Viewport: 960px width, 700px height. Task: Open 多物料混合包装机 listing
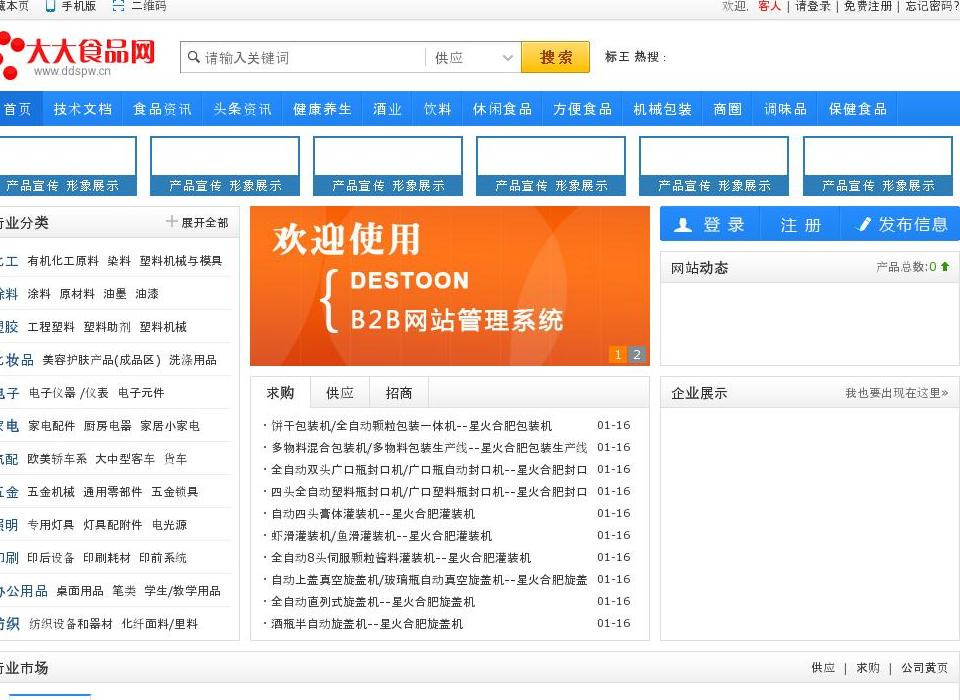coord(429,448)
